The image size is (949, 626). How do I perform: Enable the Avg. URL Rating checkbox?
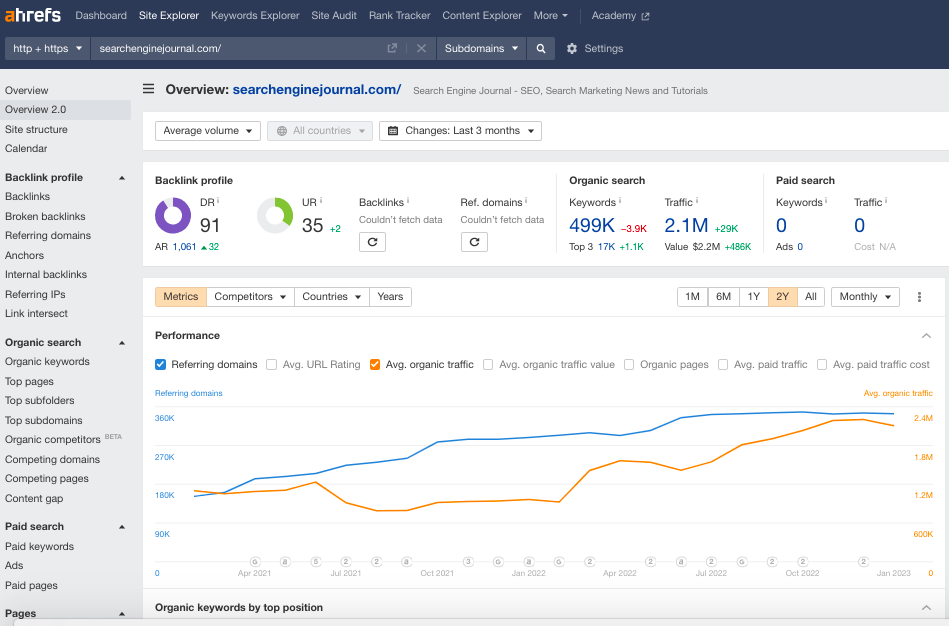click(x=271, y=365)
